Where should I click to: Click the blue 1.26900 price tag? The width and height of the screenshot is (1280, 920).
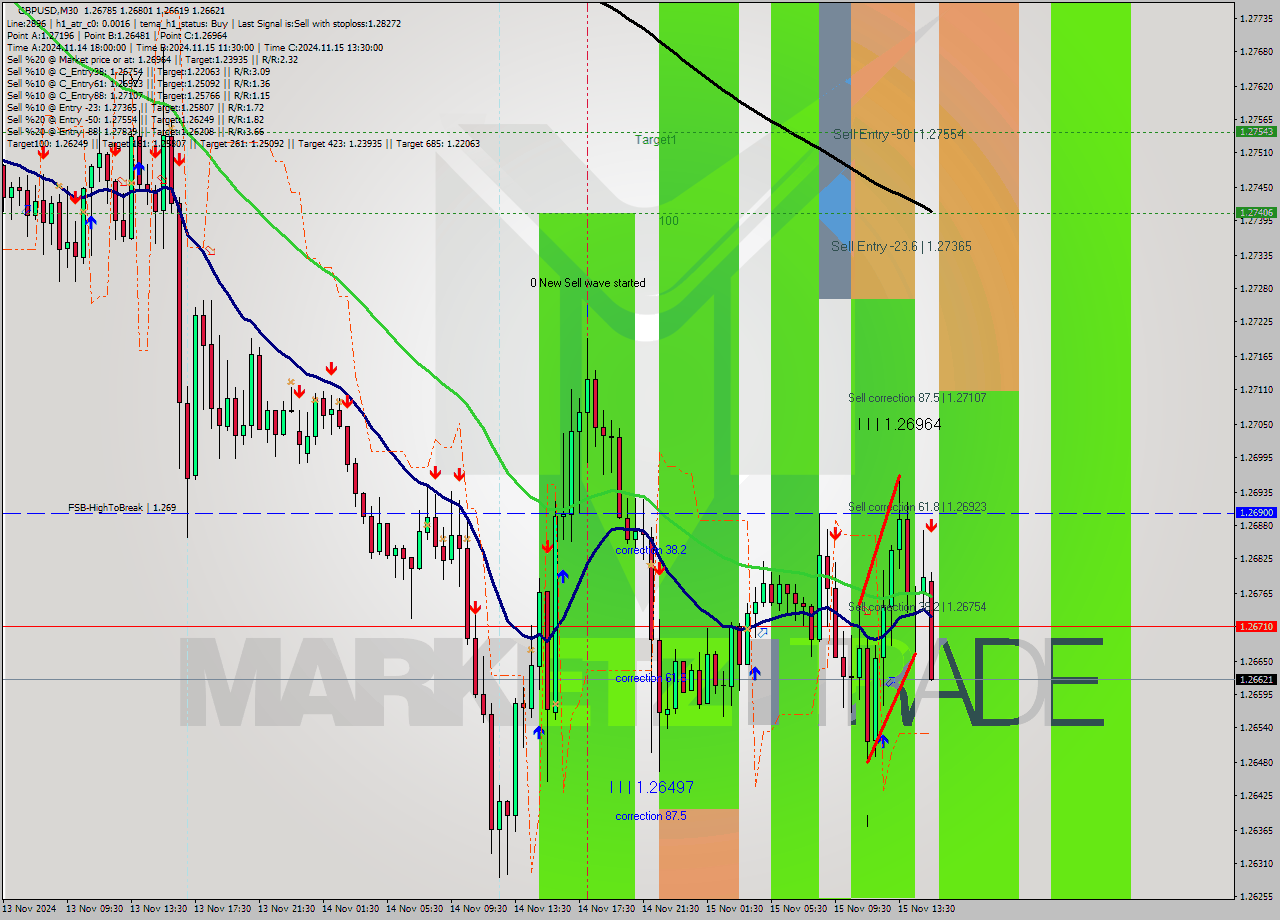point(1256,512)
